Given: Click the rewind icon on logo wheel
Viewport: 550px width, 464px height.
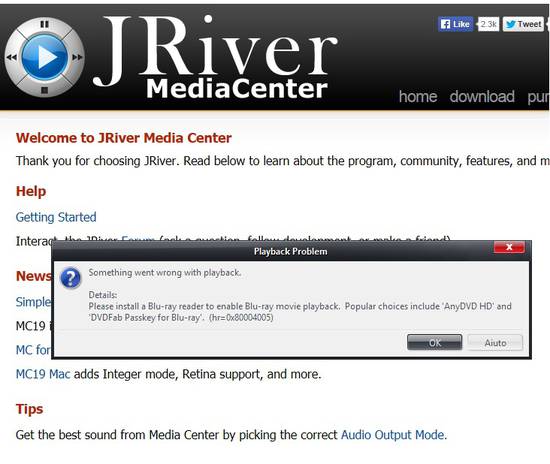Looking at the screenshot, I should click(x=12, y=57).
